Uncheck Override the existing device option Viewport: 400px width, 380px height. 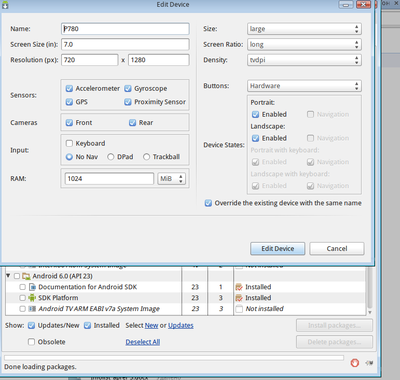point(208,203)
